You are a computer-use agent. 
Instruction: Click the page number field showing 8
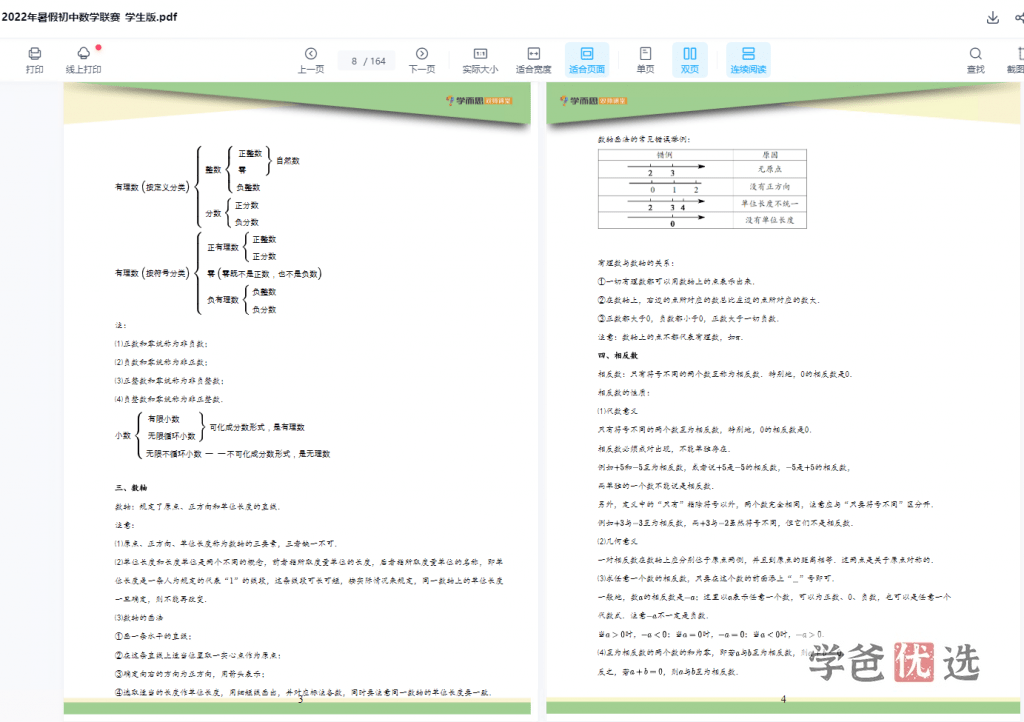[x=354, y=61]
